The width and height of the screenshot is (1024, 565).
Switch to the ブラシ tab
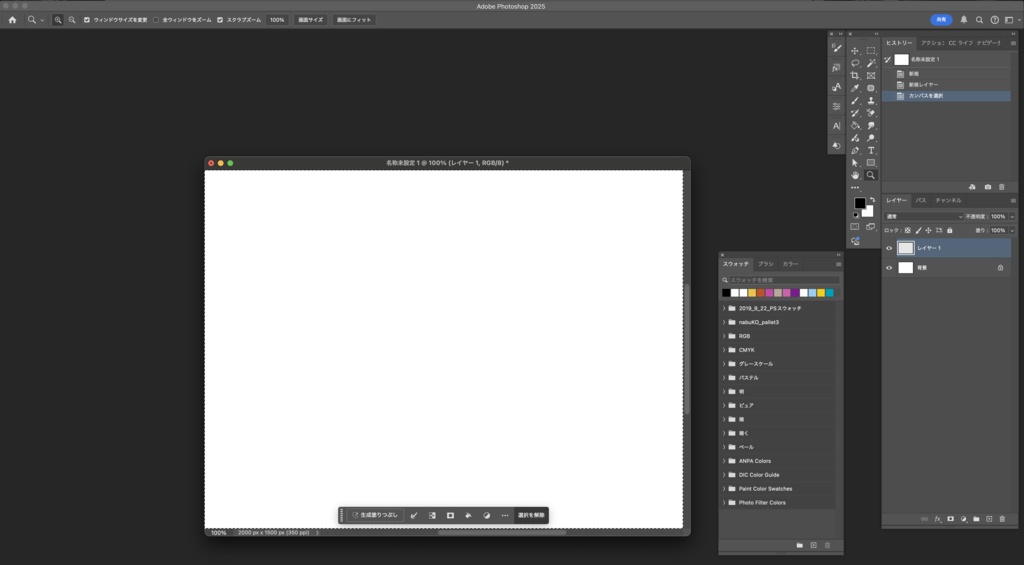point(765,264)
